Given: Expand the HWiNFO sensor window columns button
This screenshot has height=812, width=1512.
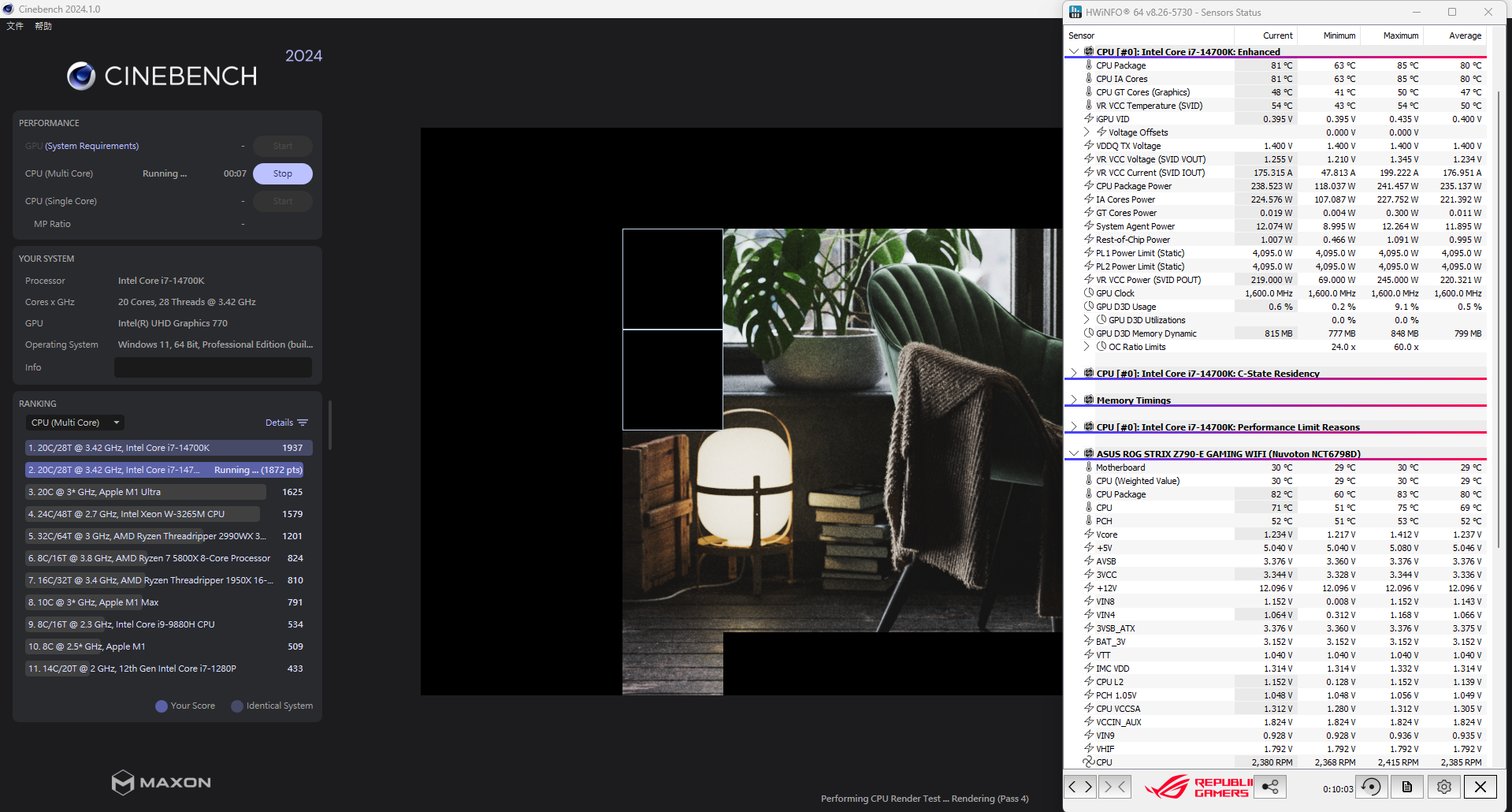Looking at the screenshot, I should click(x=1080, y=786).
